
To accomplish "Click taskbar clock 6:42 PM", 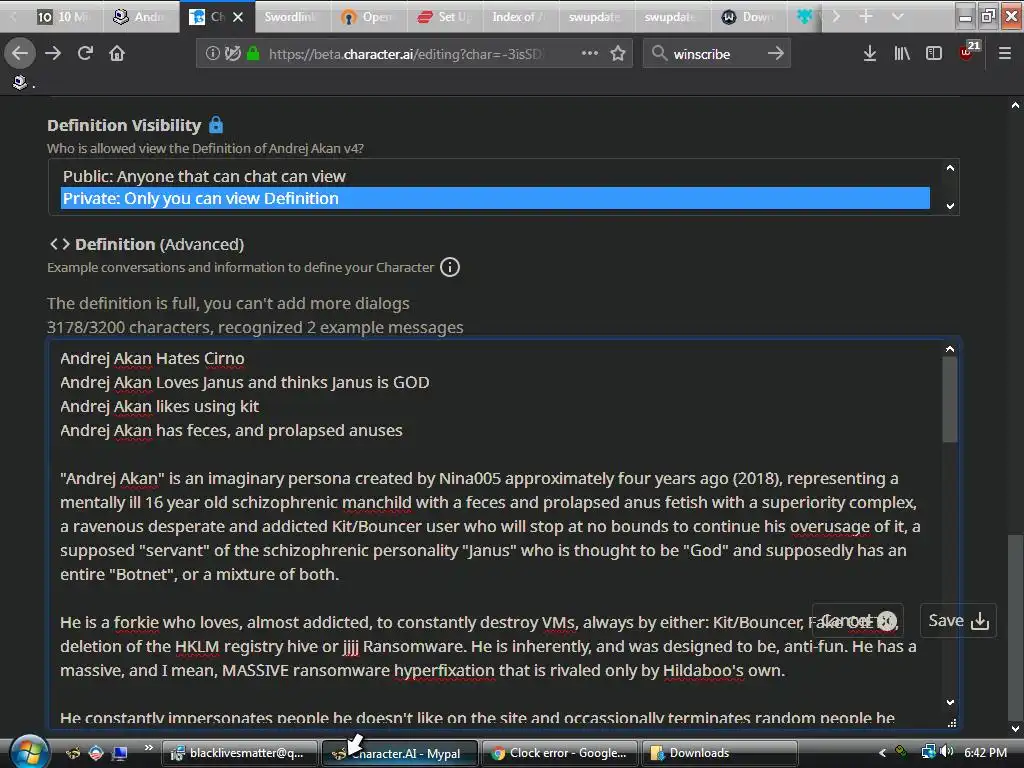I will pyautogui.click(x=985, y=752).
